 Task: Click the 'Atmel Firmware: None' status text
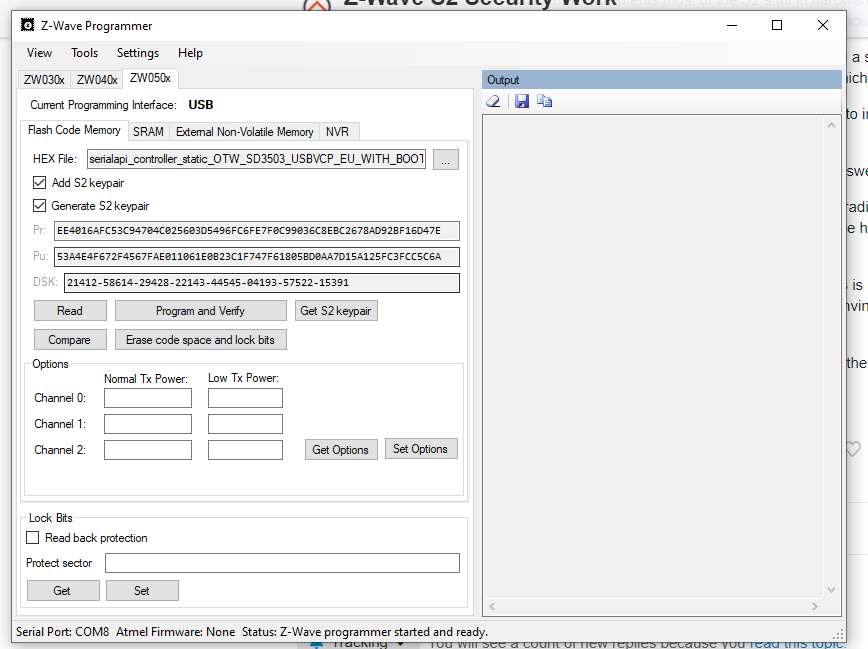click(x=175, y=632)
